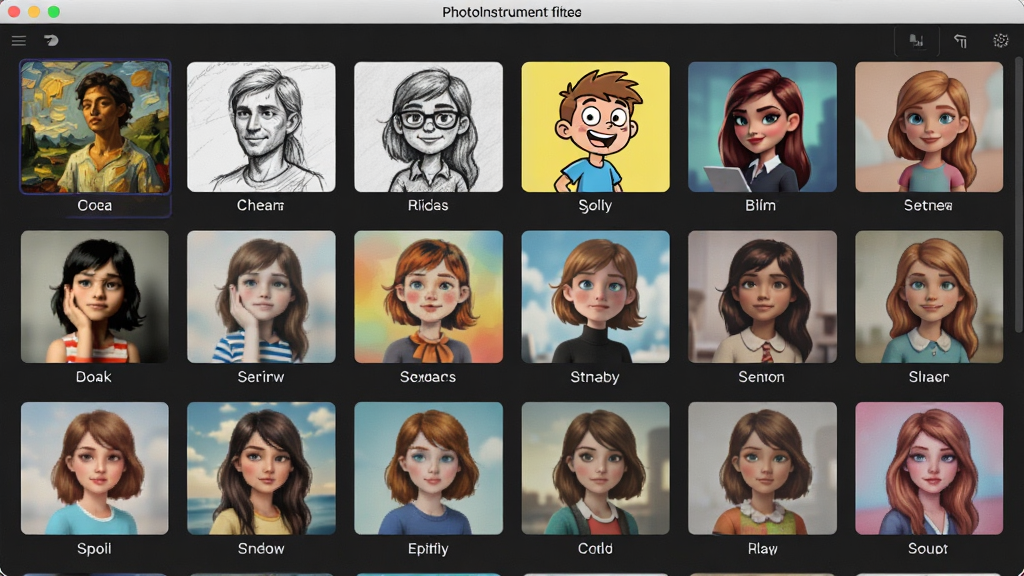The height and width of the screenshot is (576, 1024).
Task: Click the boxed image icon in the top-right toolbar
Action: pyautogui.click(x=916, y=41)
